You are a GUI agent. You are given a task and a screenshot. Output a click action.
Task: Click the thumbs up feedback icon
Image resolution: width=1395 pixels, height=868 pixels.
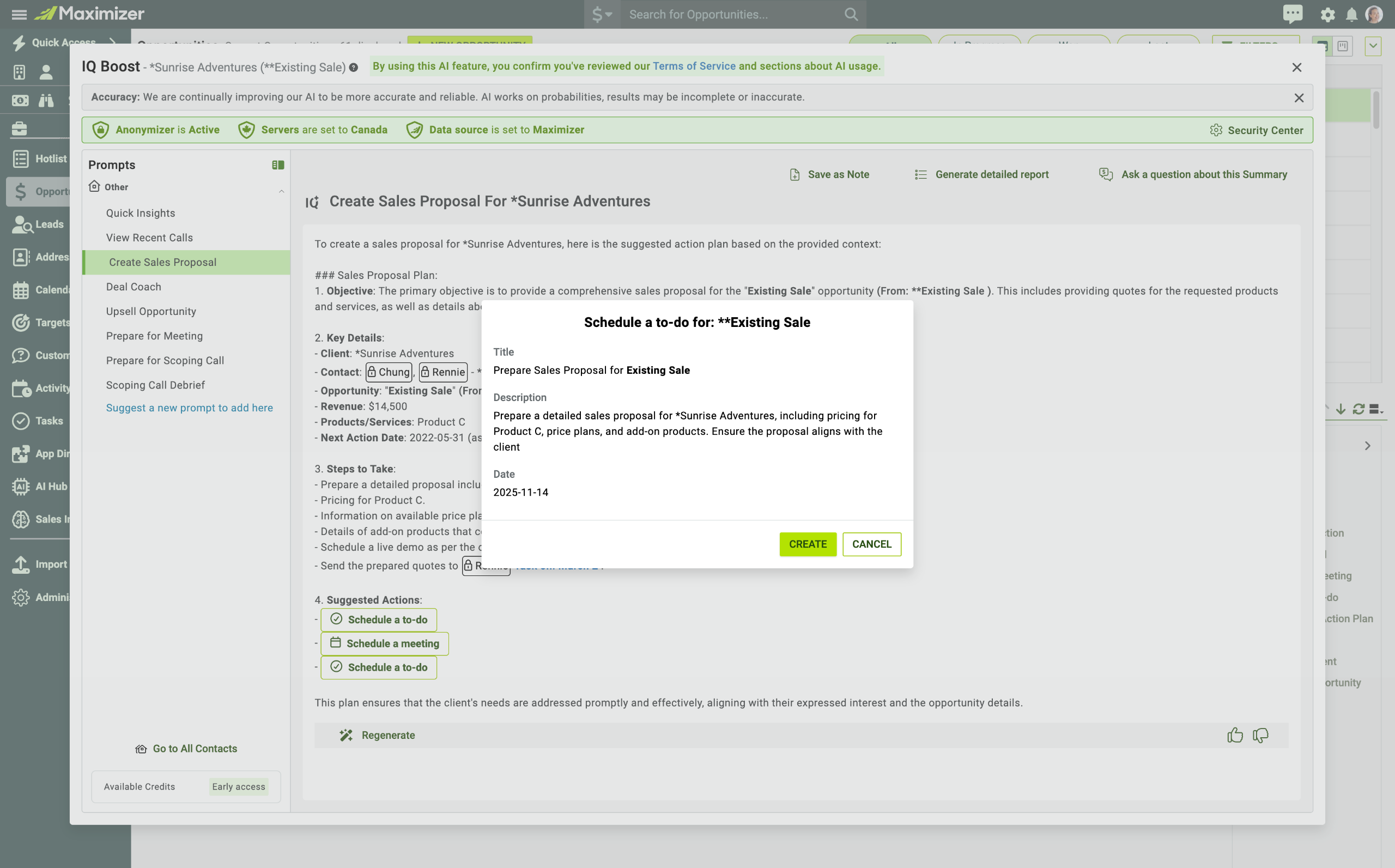(1234, 735)
